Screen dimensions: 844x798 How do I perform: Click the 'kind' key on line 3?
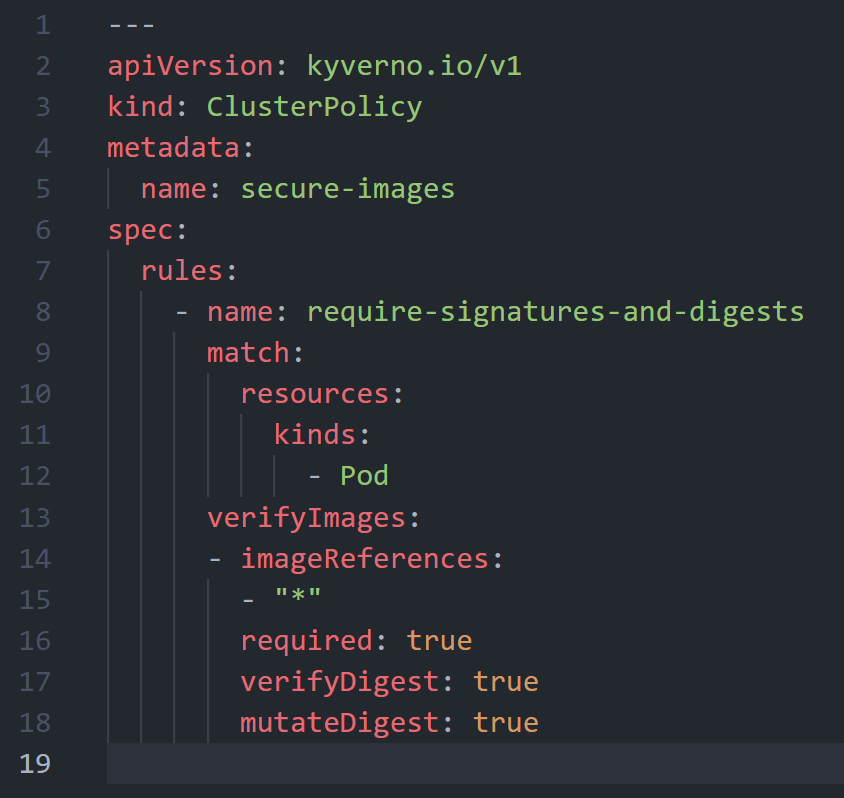140,107
